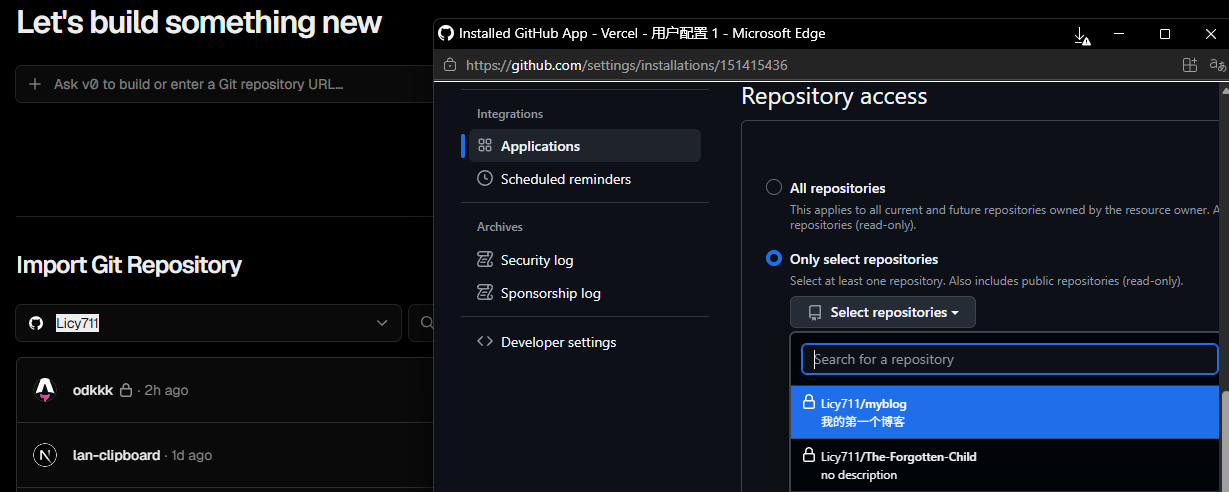Viewport: 1229px width, 492px height.
Task: Click the log icon beside Sponsorship log
Action: point(485,293)
